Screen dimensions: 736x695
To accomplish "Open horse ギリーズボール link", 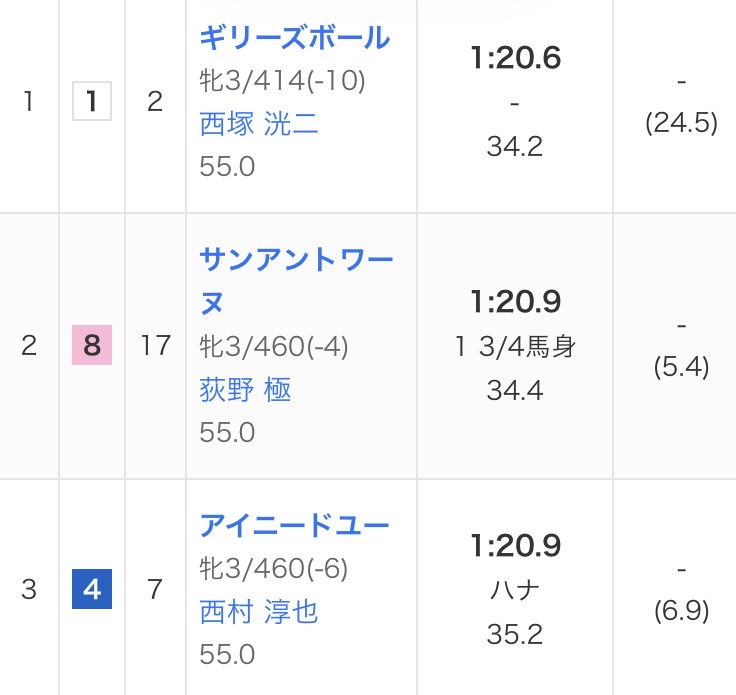I will (294, 38).
